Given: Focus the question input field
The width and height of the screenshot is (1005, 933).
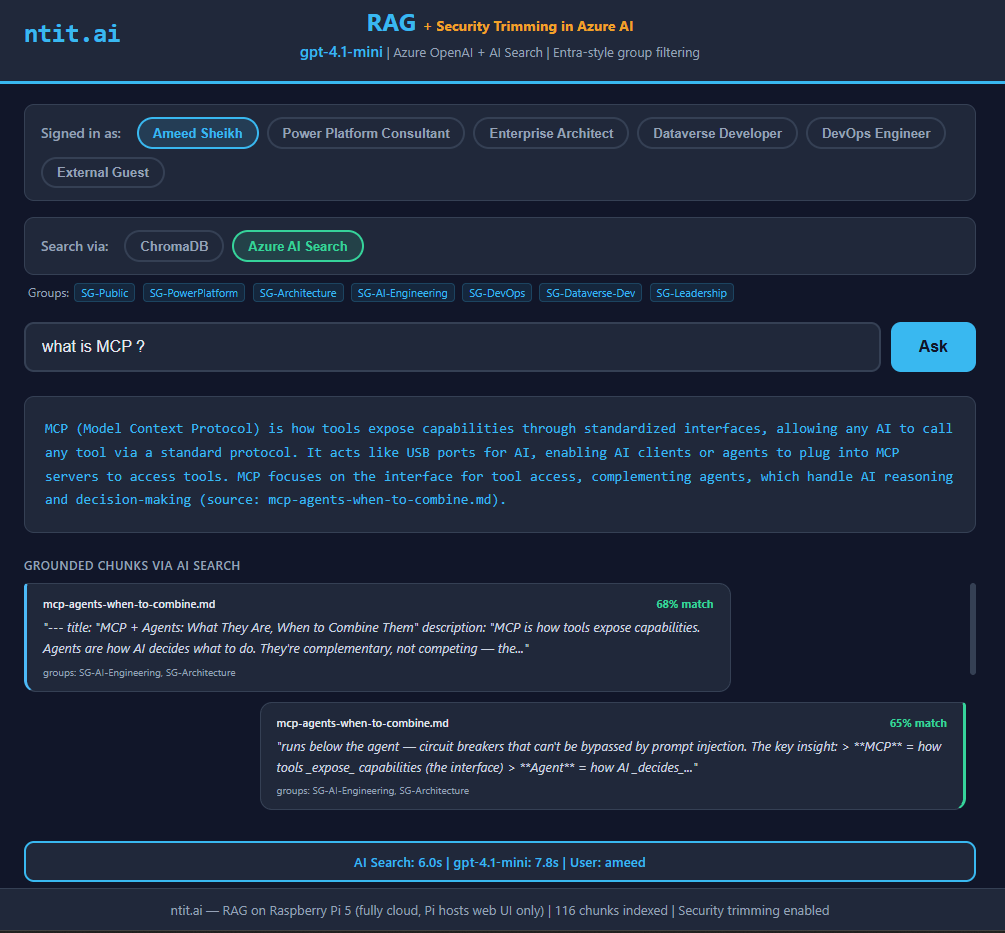Looking at the screenshot, I should point(452,346).
